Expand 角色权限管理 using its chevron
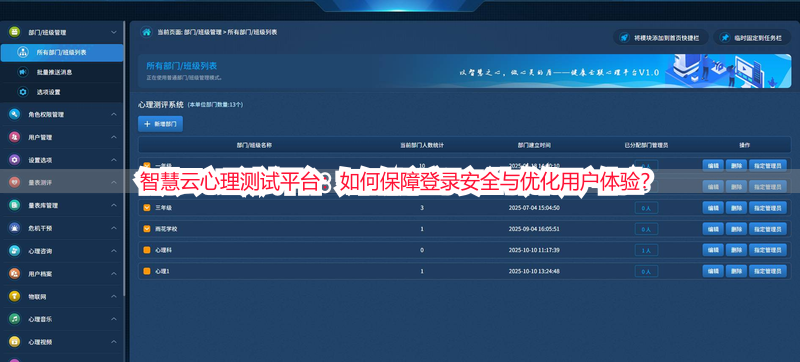This screenshot has width=800, height=362. (114, 115)
